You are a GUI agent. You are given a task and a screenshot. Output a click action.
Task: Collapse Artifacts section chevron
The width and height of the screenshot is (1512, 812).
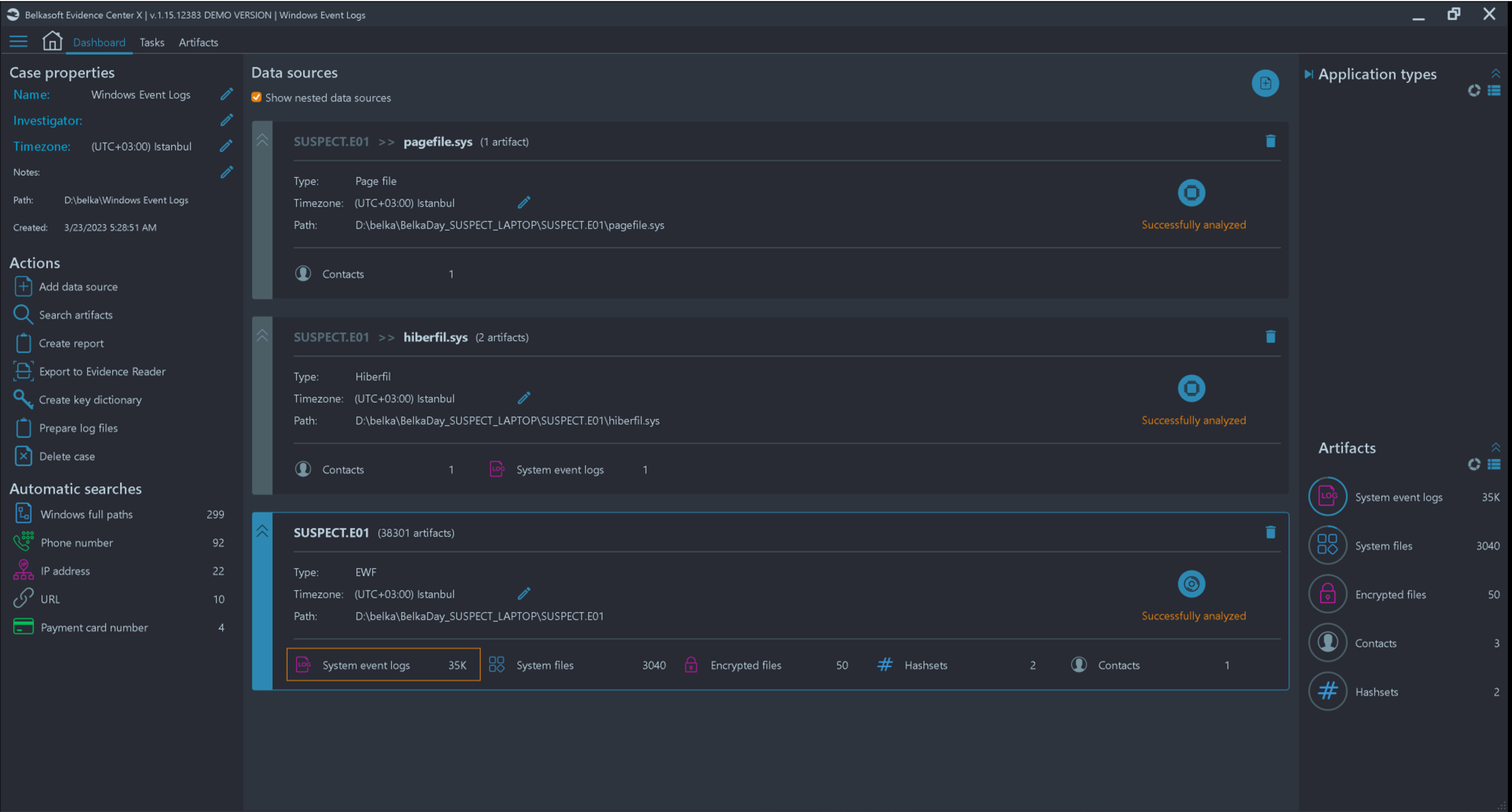(x=1495, y=446)
